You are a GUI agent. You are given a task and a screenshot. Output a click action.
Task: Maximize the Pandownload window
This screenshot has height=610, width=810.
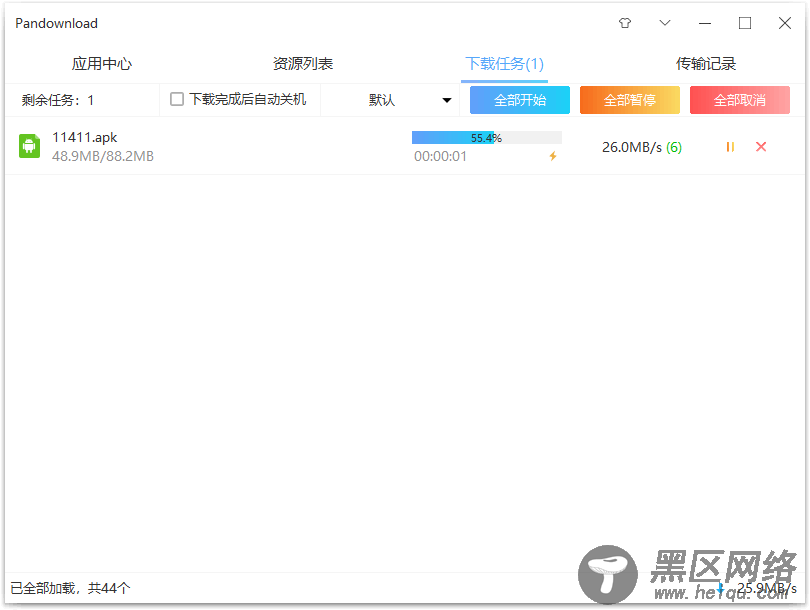click(745, 23)
